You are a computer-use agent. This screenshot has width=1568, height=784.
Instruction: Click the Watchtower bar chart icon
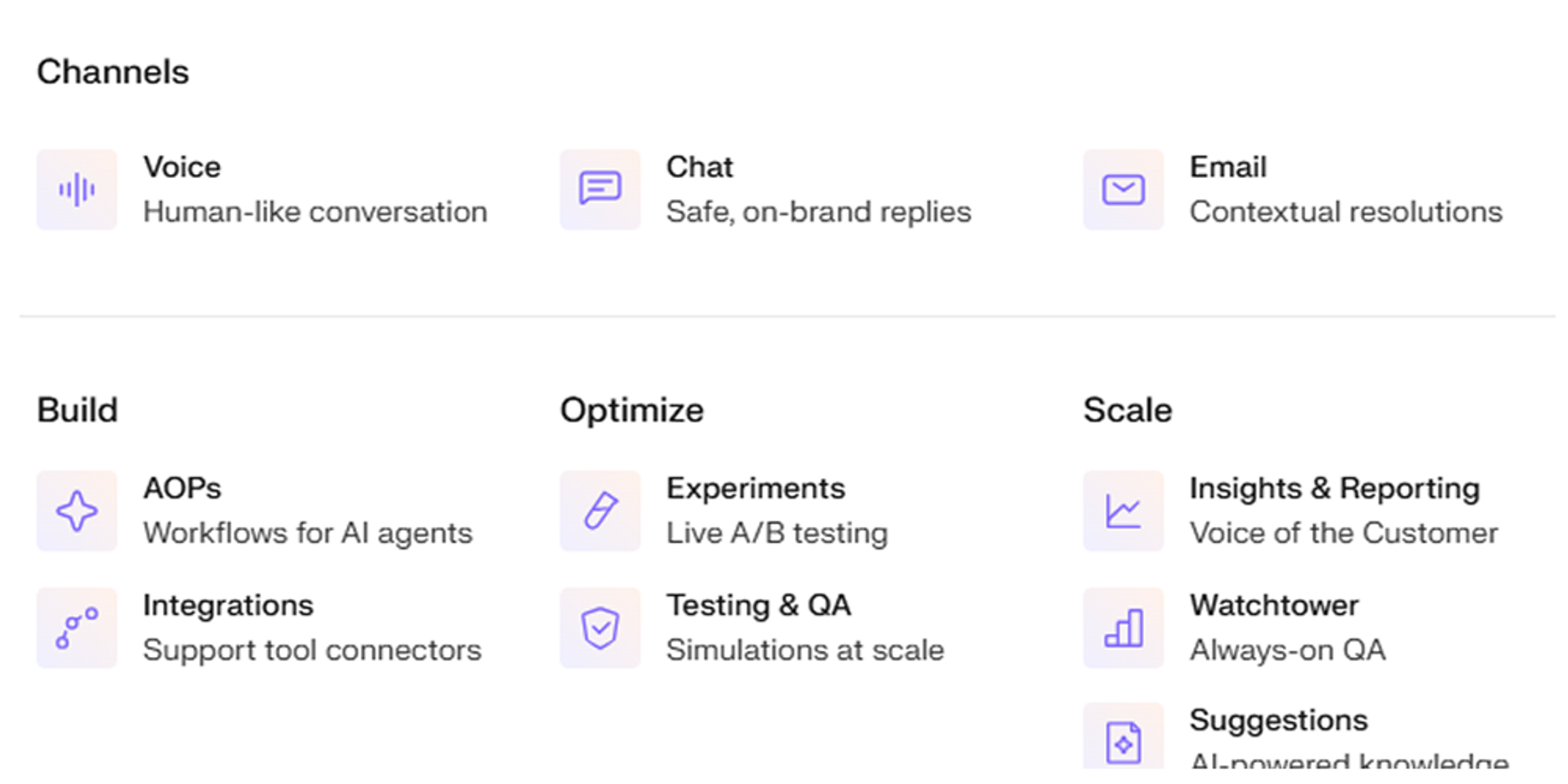(x=1124, y=628)
